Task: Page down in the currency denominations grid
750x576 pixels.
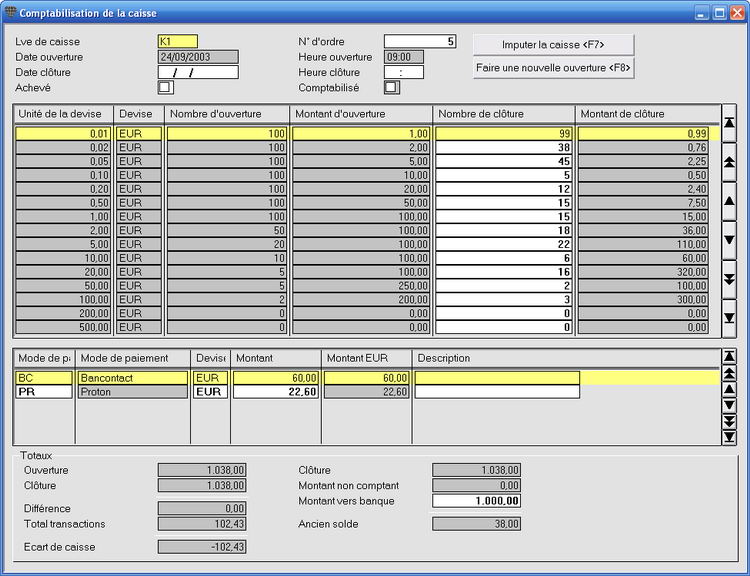Action: coord(729,279)
